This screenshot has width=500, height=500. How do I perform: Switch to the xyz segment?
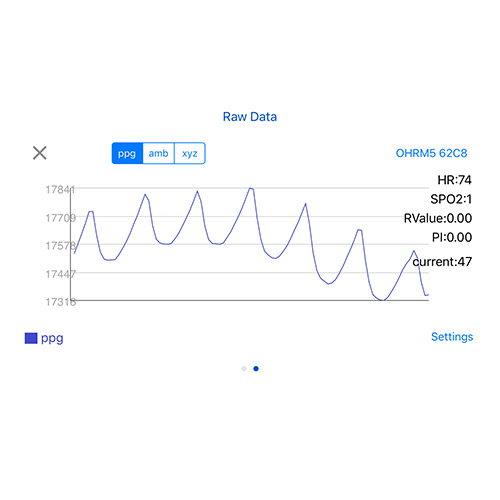[190, 153]
